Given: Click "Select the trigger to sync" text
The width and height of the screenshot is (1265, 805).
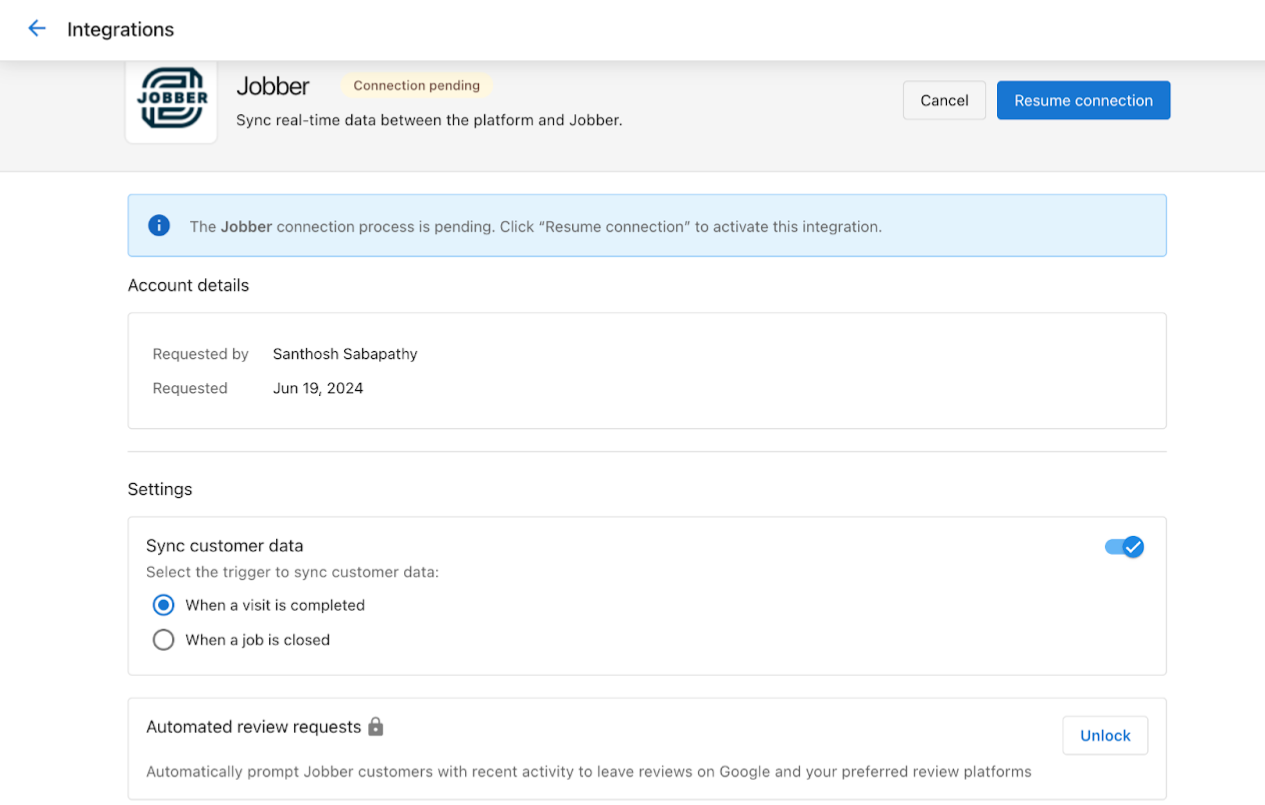Looking at the screenshot, I should click(x=292, y=573).
